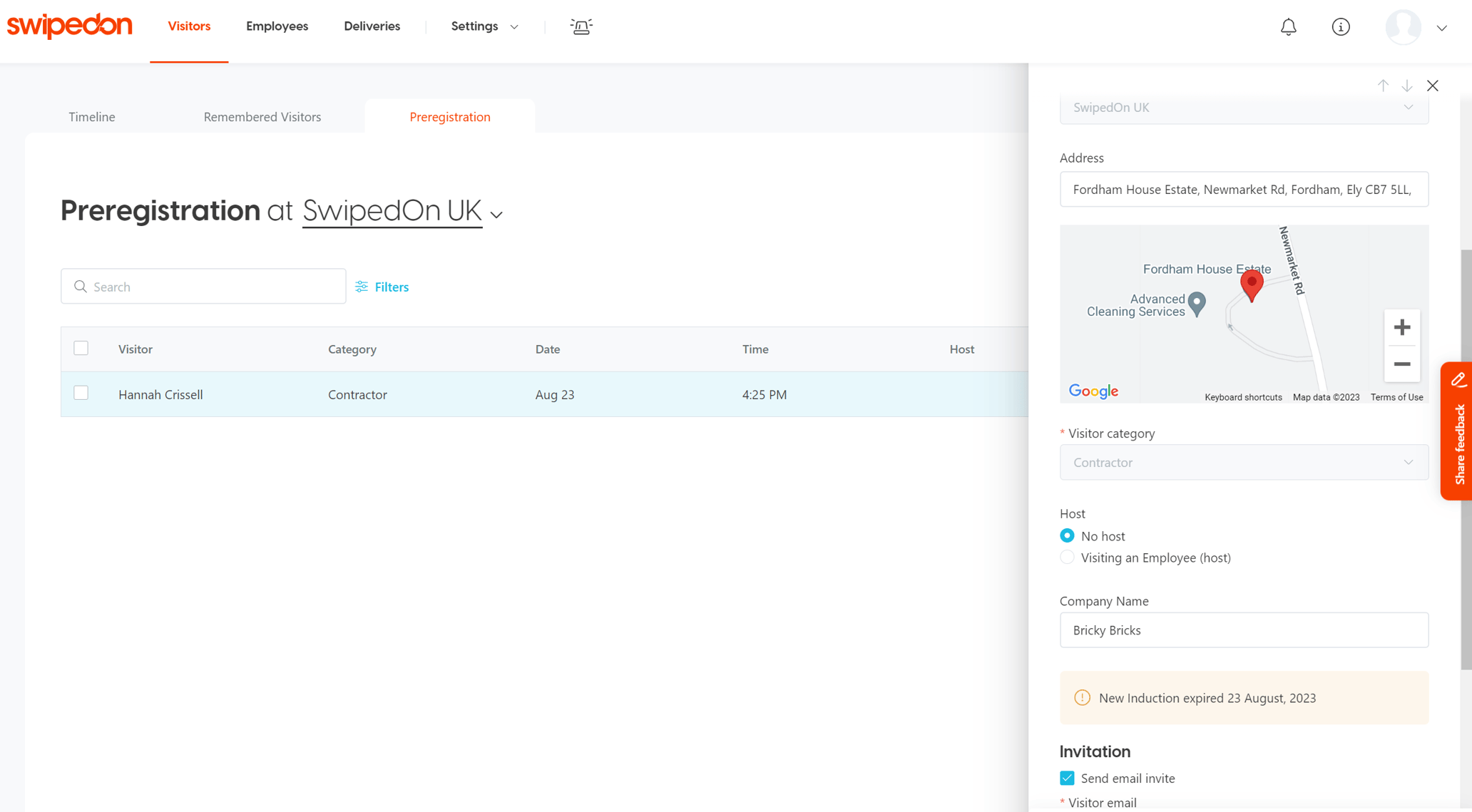Open the SwipedOn UK location dropdown in panel

pos(1244,107)
